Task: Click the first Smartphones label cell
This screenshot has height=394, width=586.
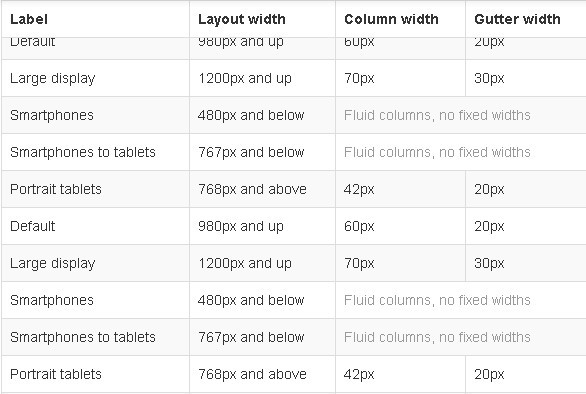Action: [x=52, y=115]
